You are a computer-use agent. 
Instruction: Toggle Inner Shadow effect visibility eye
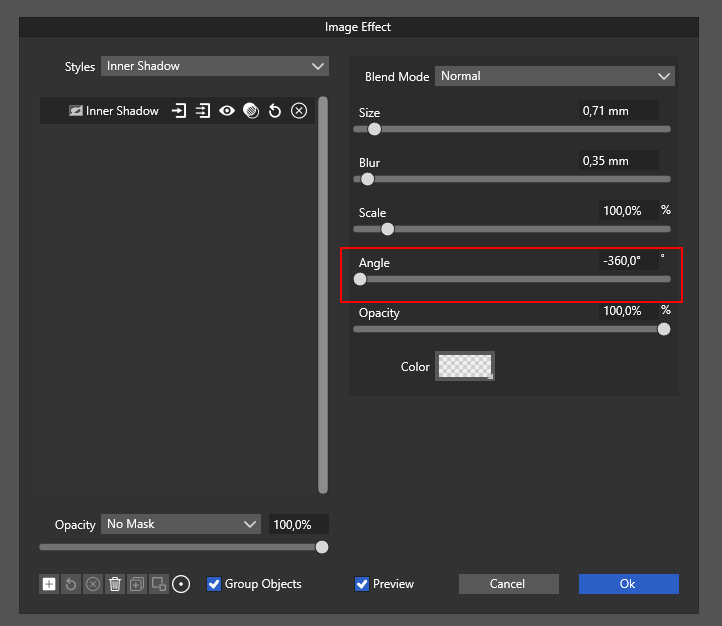(x=227, y=111)
